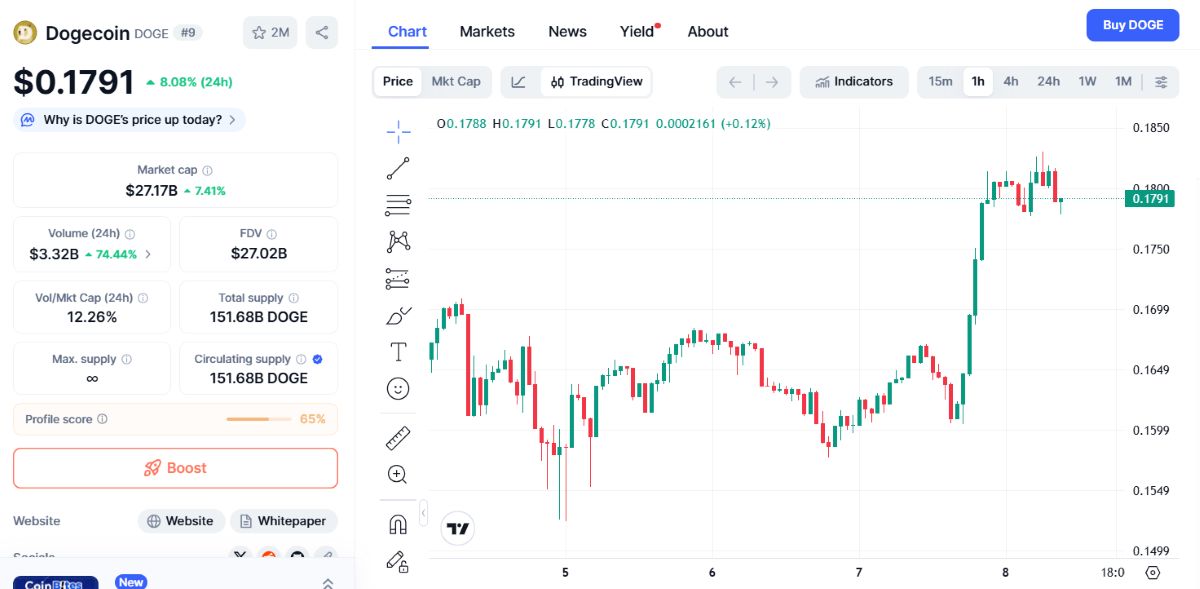Expand the Volume (24h) details arrow
The width and height of the screenshot is (1200, 589).
tap(149, 254)
